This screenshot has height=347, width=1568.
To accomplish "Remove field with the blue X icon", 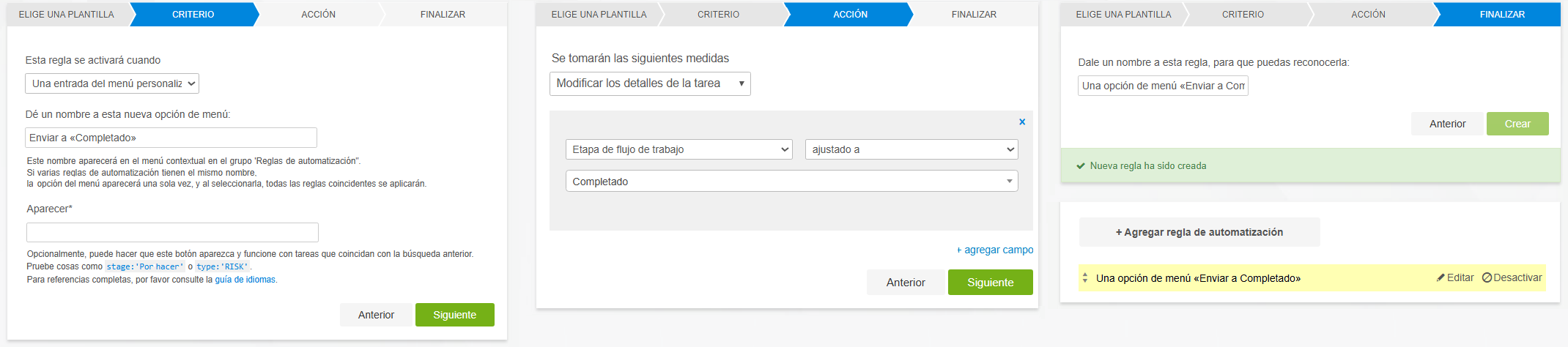I will 1021,122.
